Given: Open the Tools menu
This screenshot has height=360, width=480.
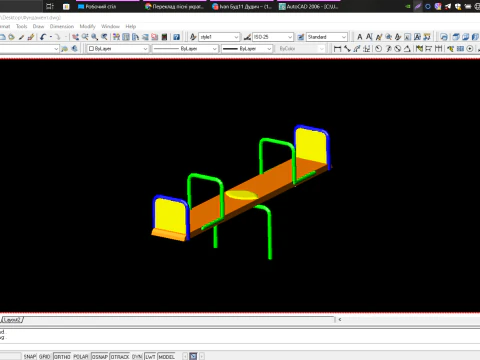Looking at the screenshot, I should [22, 26].
